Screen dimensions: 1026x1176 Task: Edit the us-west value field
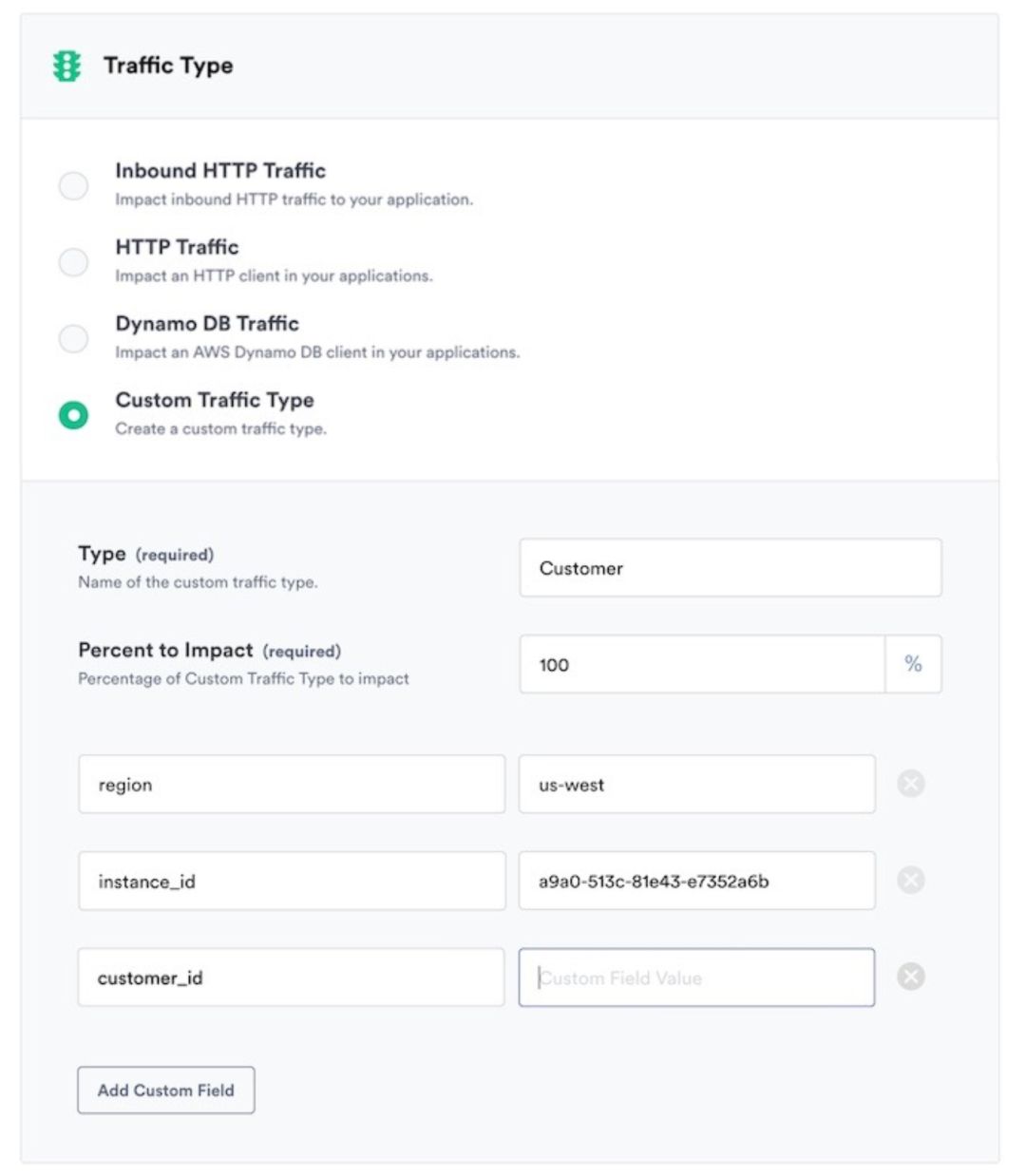696,785
